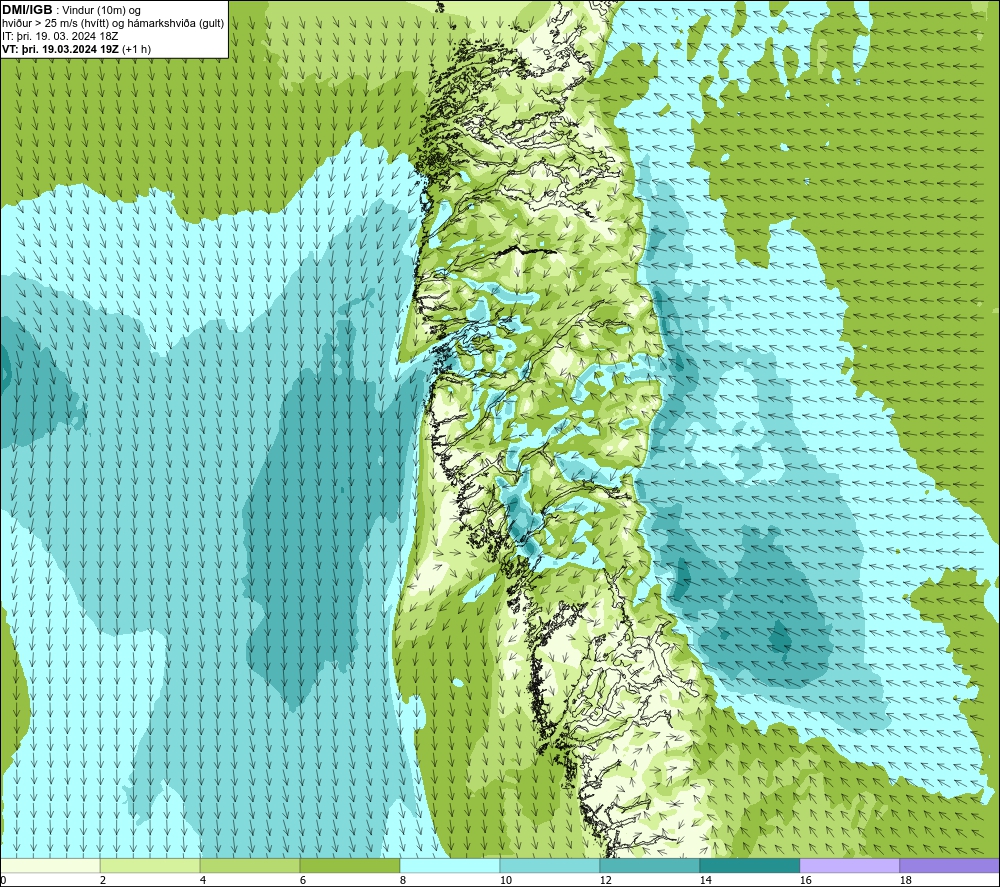Click the 'hviður > 25 m/s' legend line
Screen dimensions: 1000x887
coord(113,23)
